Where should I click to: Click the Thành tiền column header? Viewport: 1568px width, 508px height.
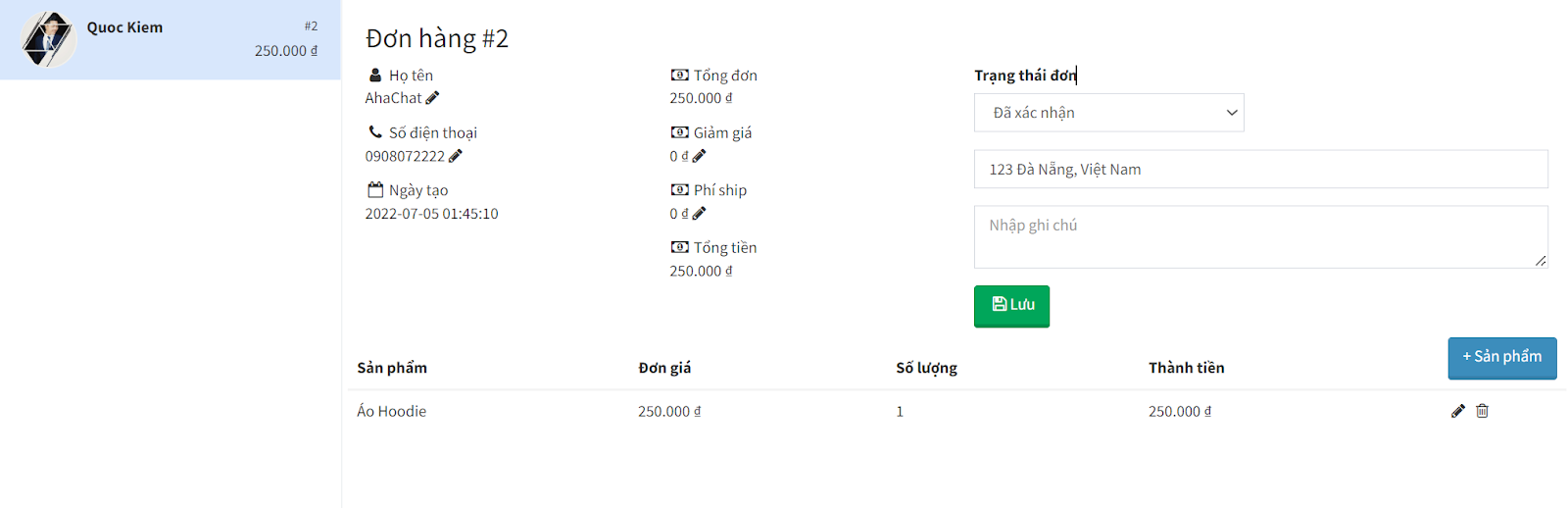(1187, 368)
